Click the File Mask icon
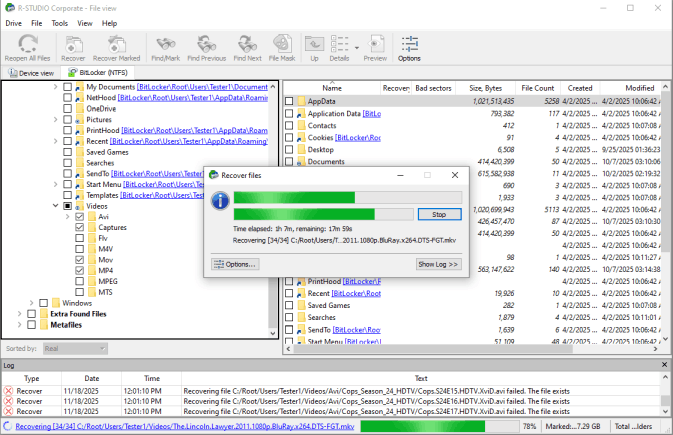The width and height of the screenshot is (673, 435). (282, 47)
